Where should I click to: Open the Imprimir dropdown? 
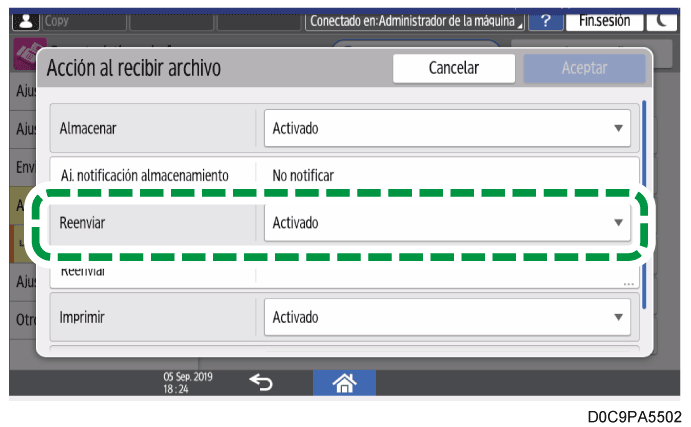[x=450, y=317]
